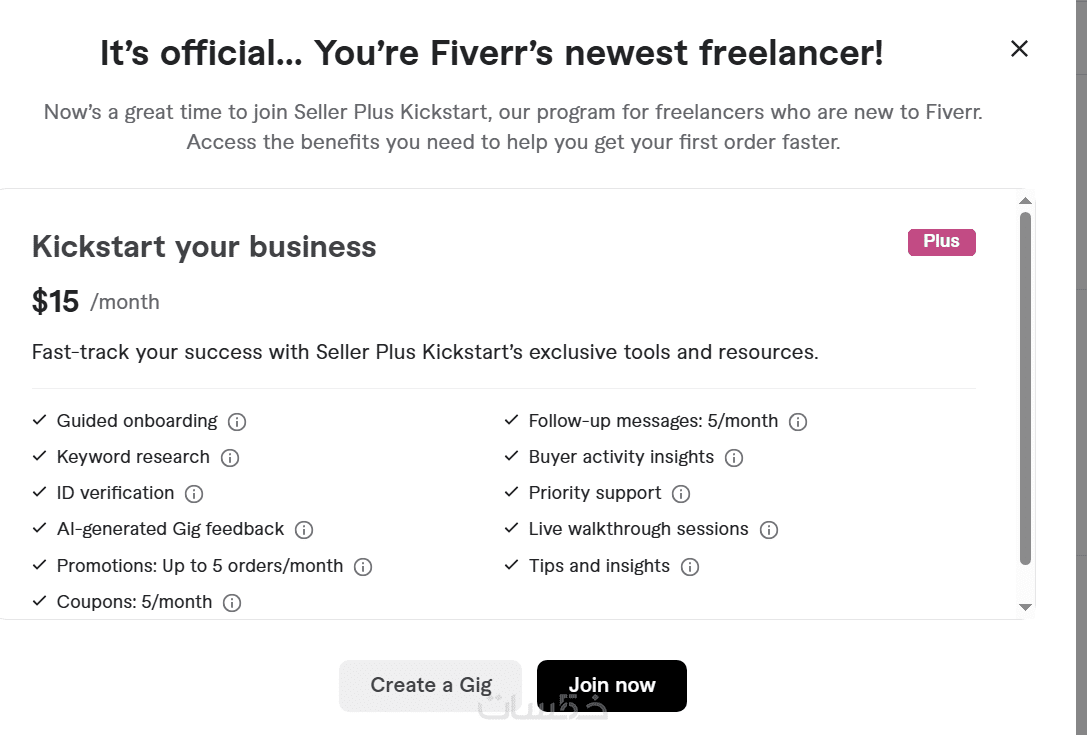Image resolution: width=1087 pixels, height=735 pixels.
Task: Click the Create a Gig button
Action: click(x=430, y=685)
